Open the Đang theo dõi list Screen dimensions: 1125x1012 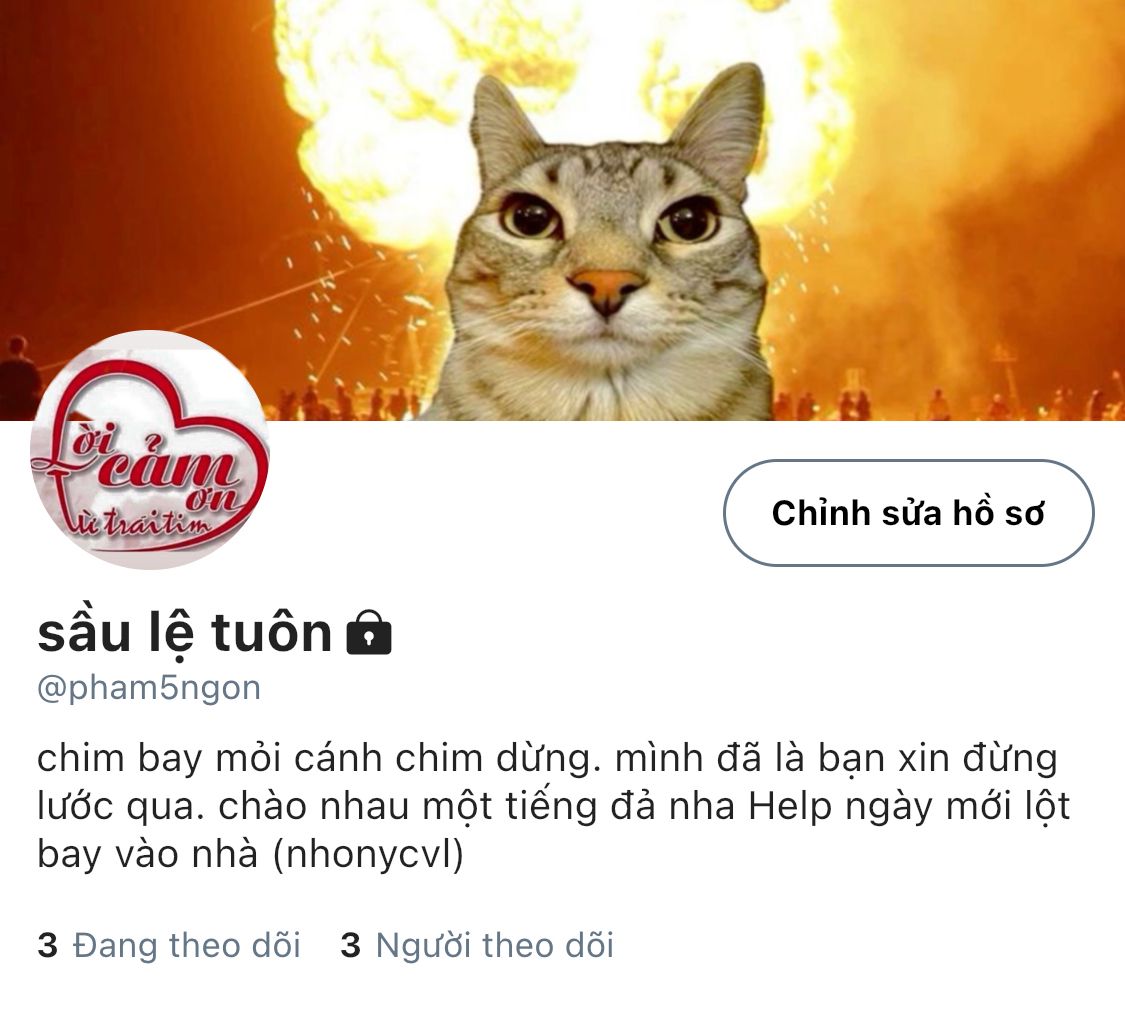pos(169,945)
